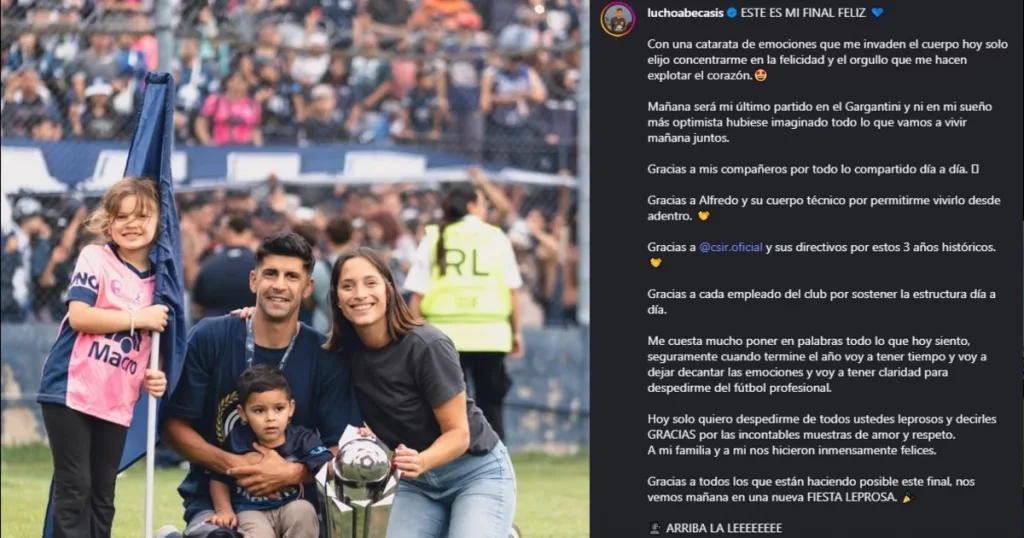Click the yellow heart below 'años históricos.'
Screen dimensions: 1024x538
(x=655, y=262)
